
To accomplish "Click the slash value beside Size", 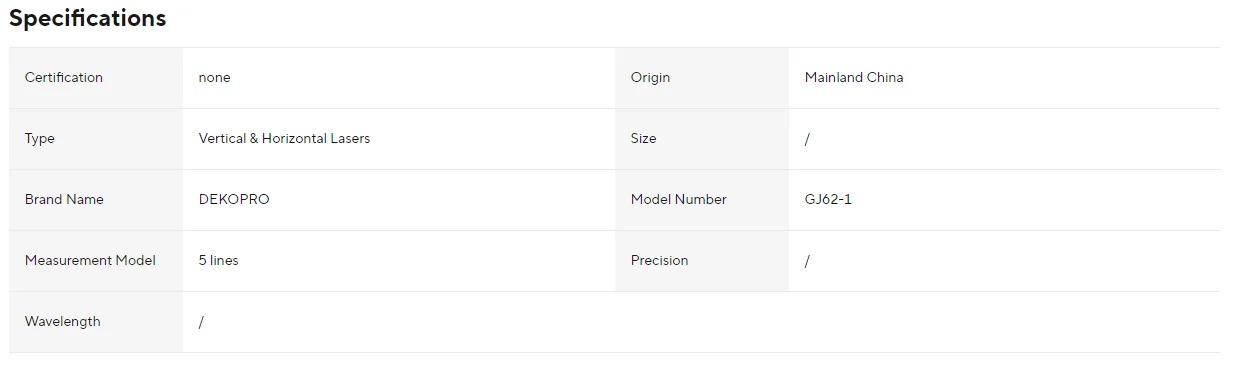I will 807,139.
